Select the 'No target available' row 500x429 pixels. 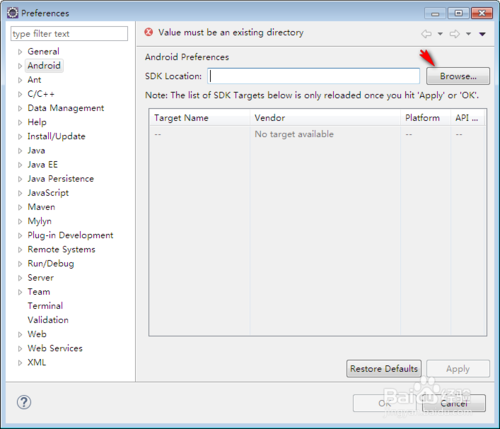coord(317,134)
